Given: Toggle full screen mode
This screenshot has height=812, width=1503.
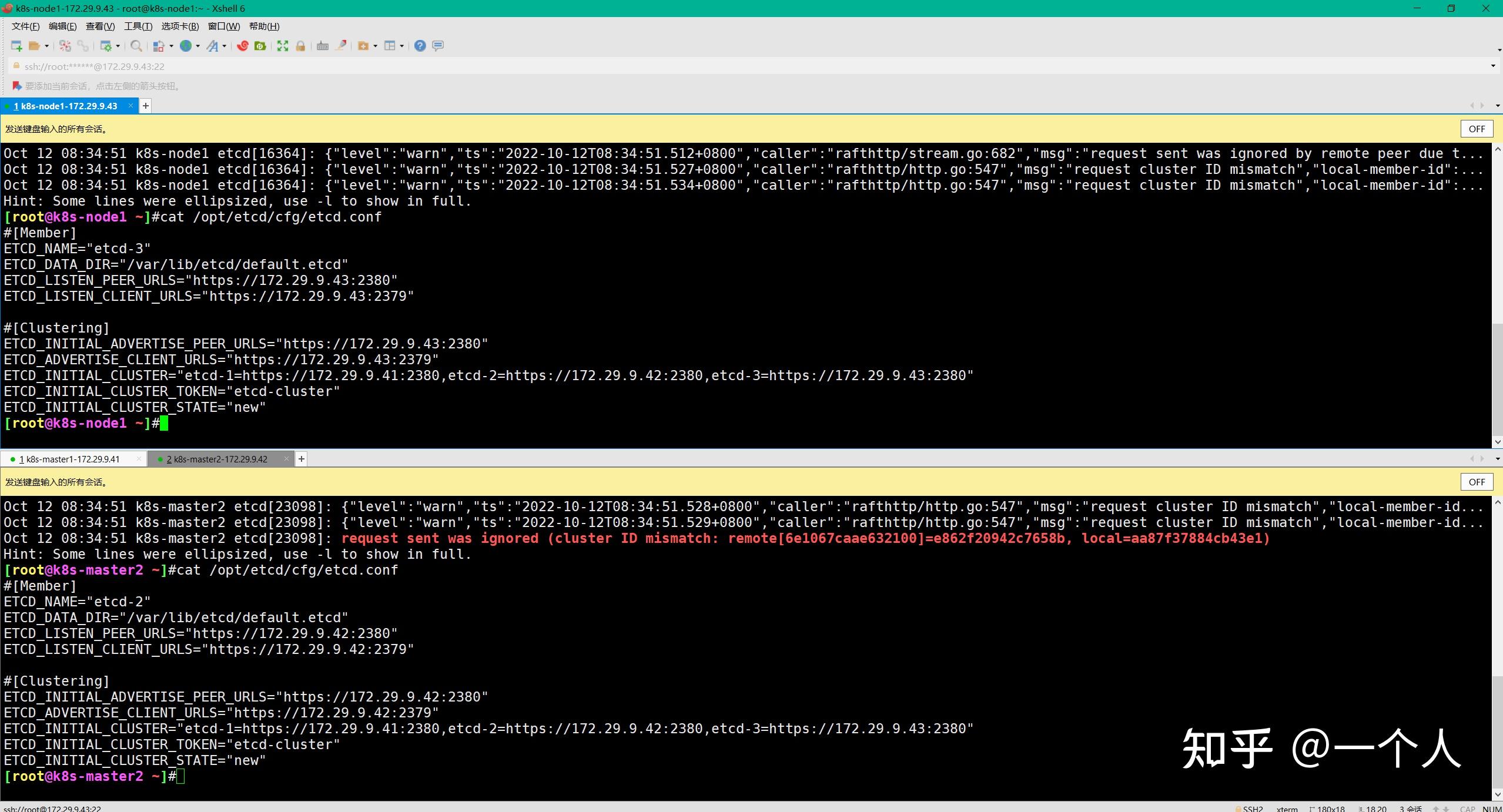Looking at the screenshot, I should (283, 46).
